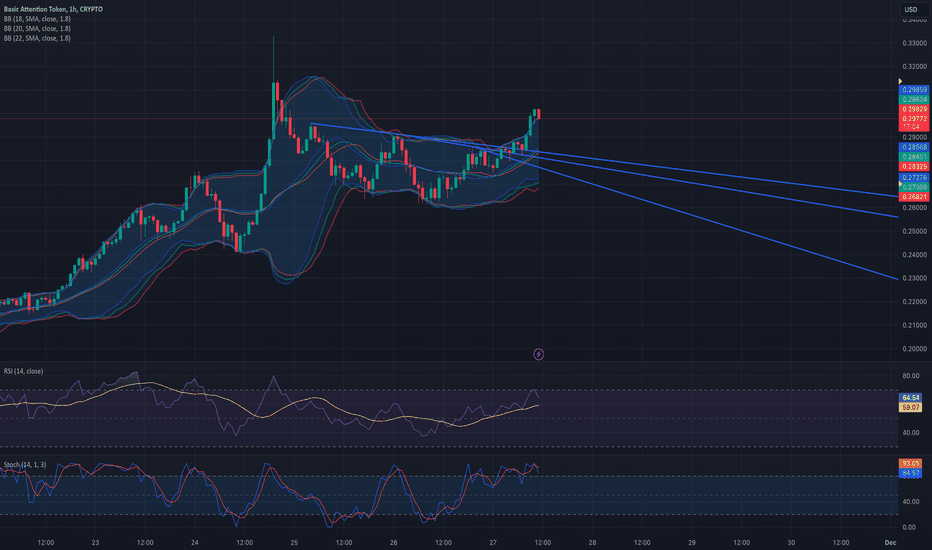The width and height of the screenshot is (932, 550).
Task: Select the Stoch (14, 1, 3) pane label
Action: click(x=25, y=464)
